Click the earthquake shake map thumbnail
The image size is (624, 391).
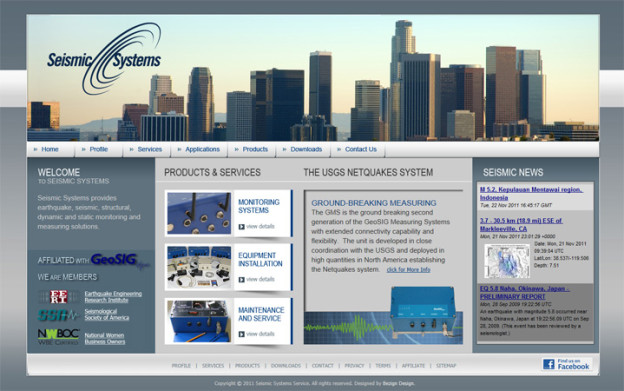(507, 261)
